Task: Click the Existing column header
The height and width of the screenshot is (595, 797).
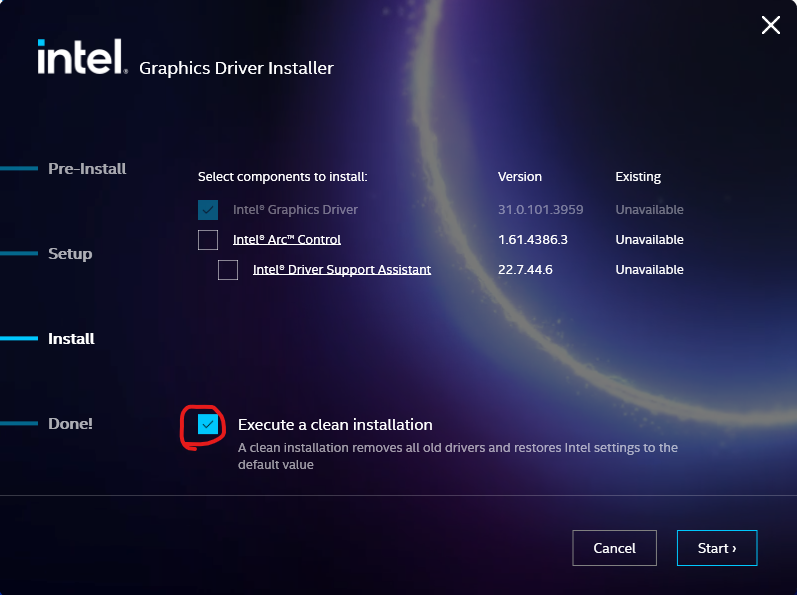Action: pyautogui.click(x=638, y=176)
